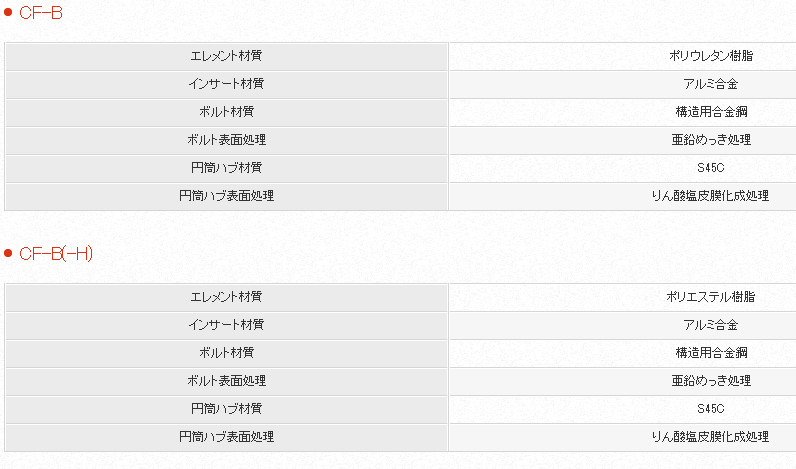This screenshot has height=469, width=796.
Task: Select りん酸塩皮膜化成処理 value in the CF-B table
Action: [x=711, y=196]
